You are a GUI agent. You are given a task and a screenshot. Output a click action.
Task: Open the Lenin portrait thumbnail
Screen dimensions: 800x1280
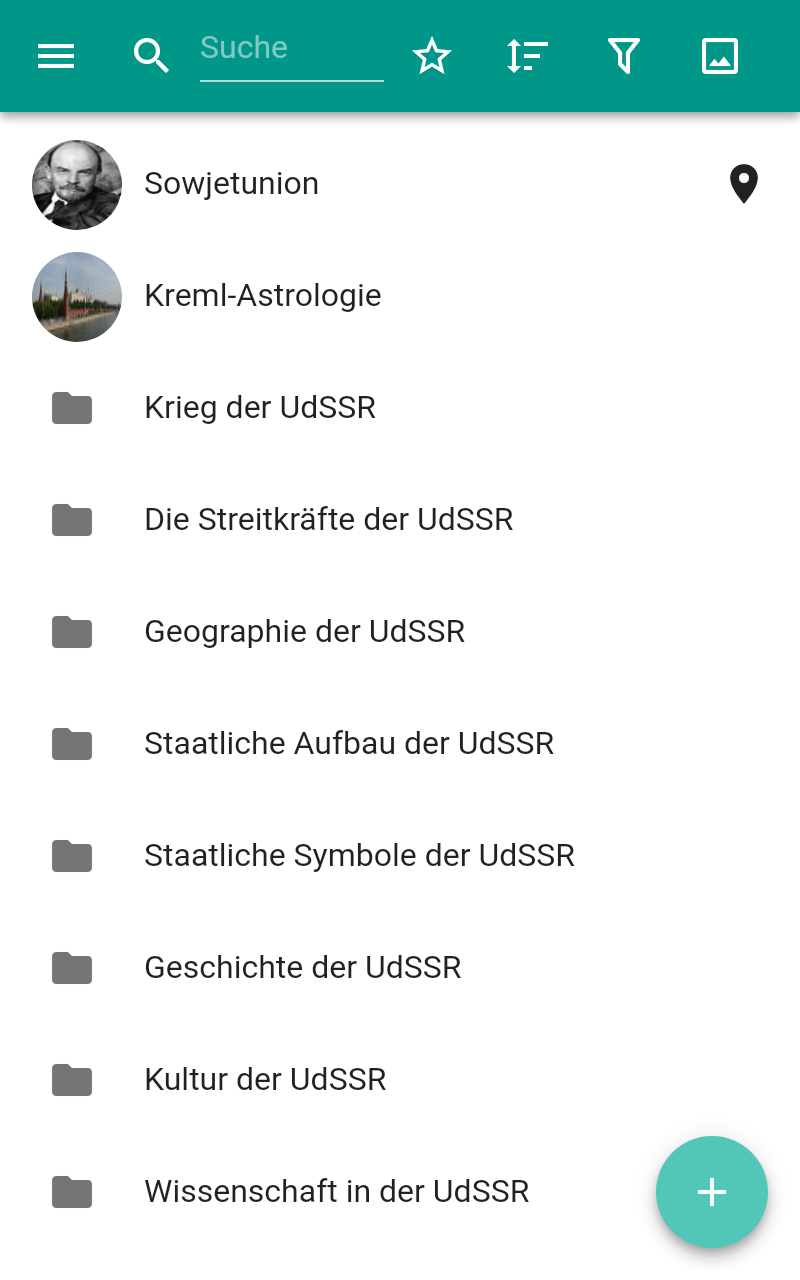pos(77,185)
